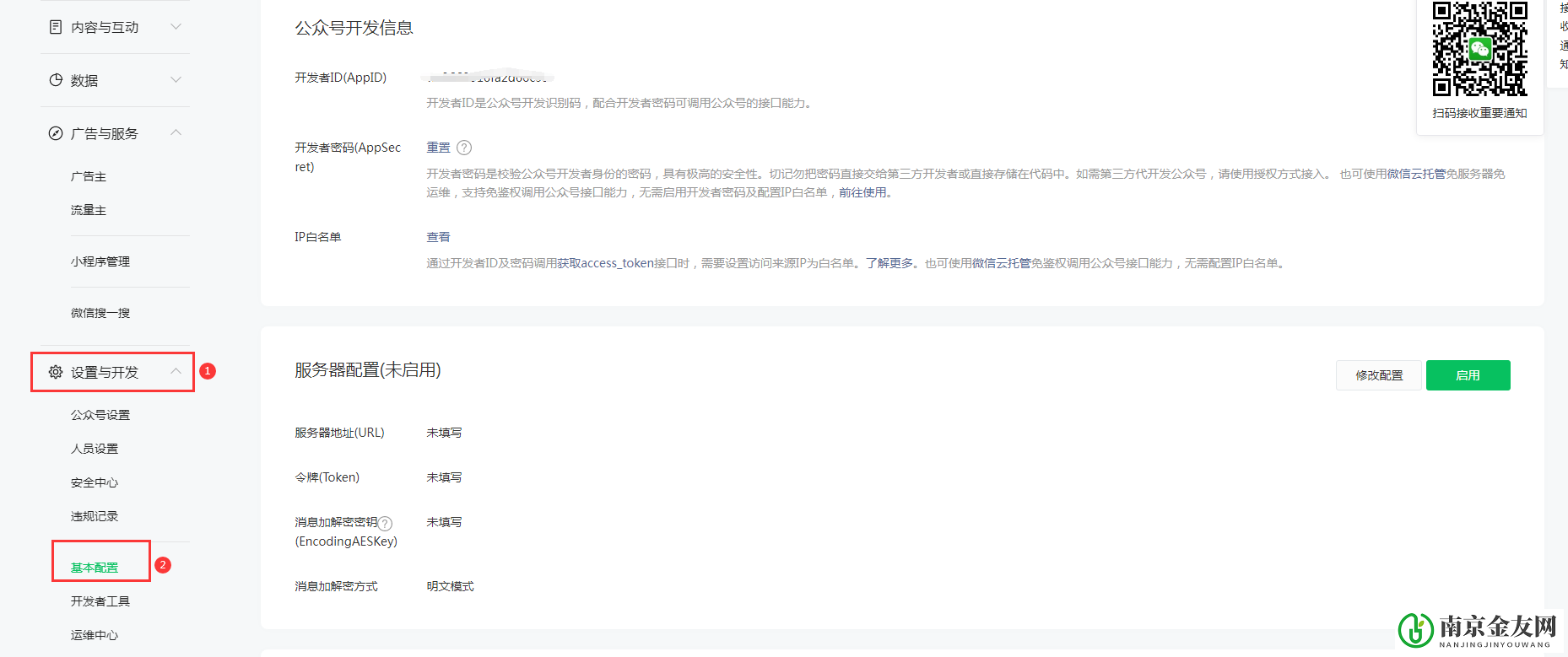This screenshot has height=657, width=1568.
Task: Click help icon beside 消息加解密密钥
Action: (x=385, y=523)
